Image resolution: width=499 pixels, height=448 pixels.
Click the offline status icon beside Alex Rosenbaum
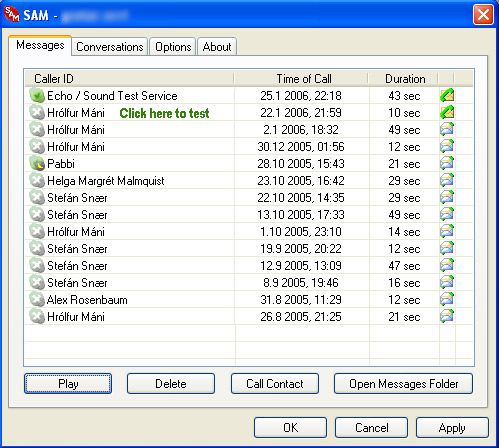[x=37, y=299]
